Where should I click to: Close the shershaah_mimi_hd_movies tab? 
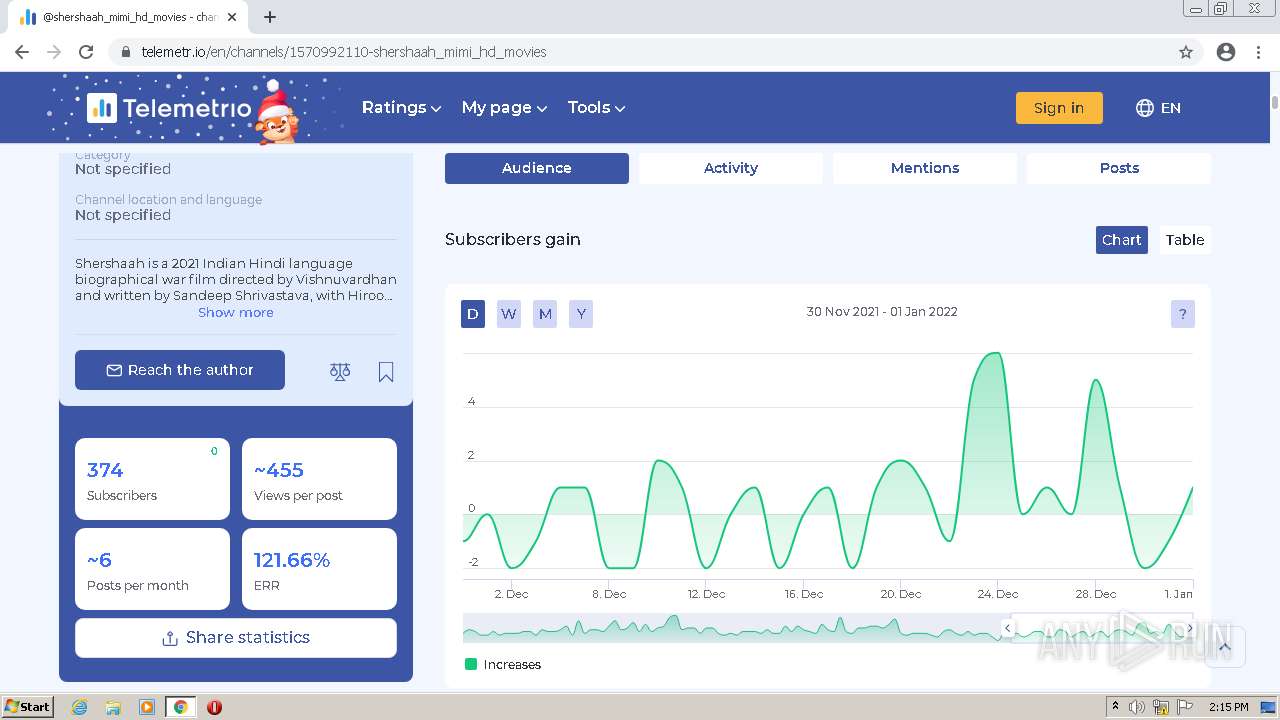[x=232, y=17]
